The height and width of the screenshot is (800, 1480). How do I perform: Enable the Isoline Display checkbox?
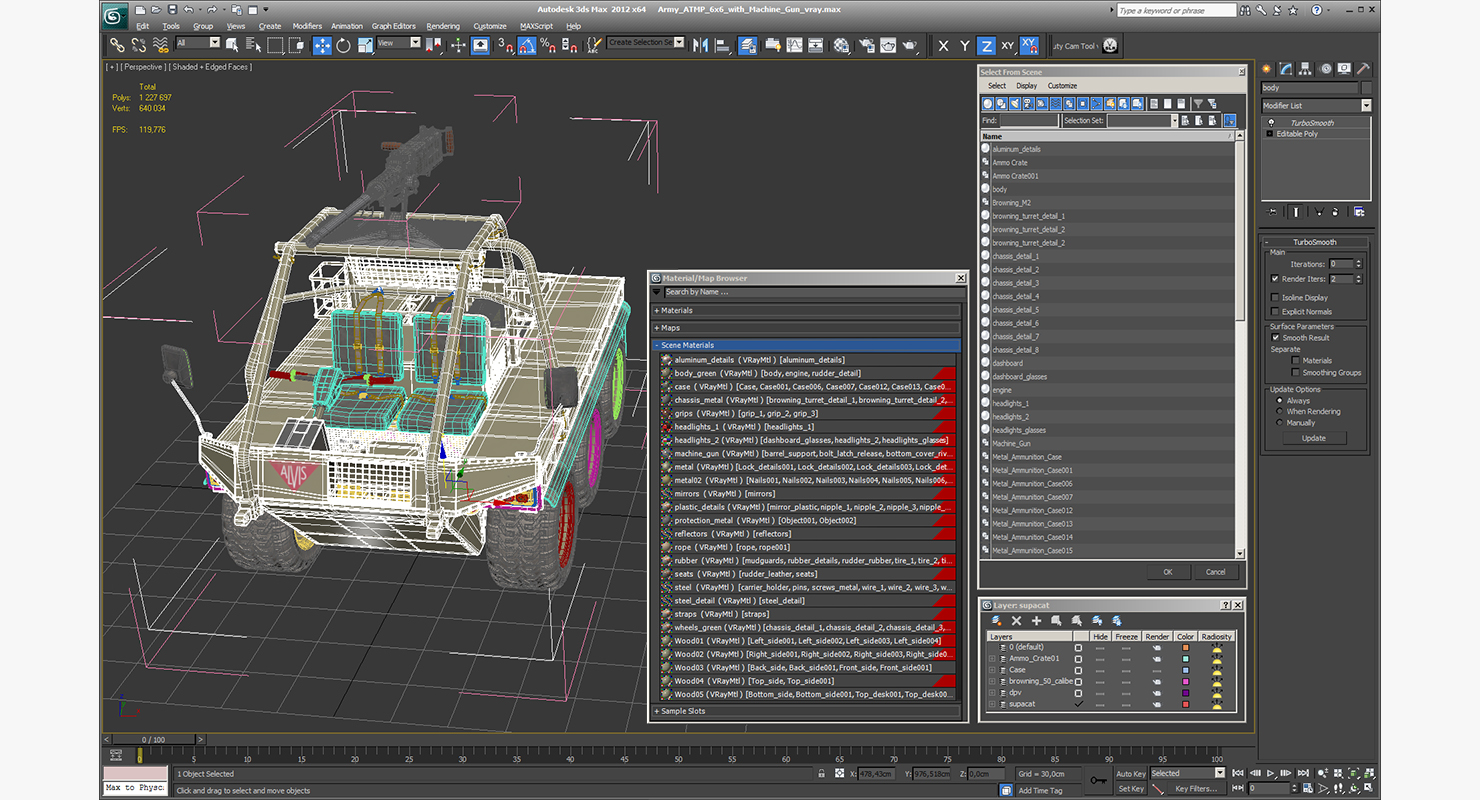pyautogui.click(x=1274, y=297)
